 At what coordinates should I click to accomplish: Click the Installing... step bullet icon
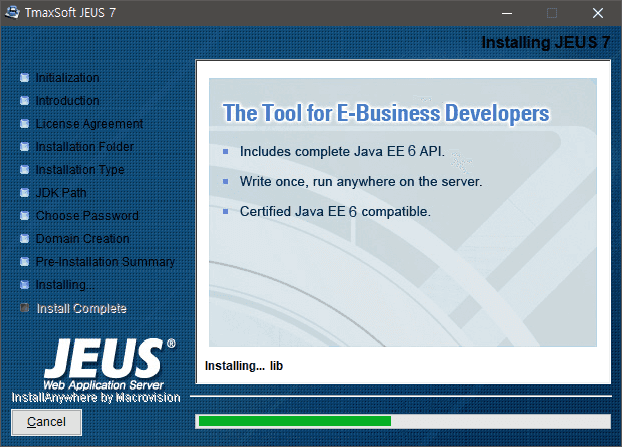(25, 285)
